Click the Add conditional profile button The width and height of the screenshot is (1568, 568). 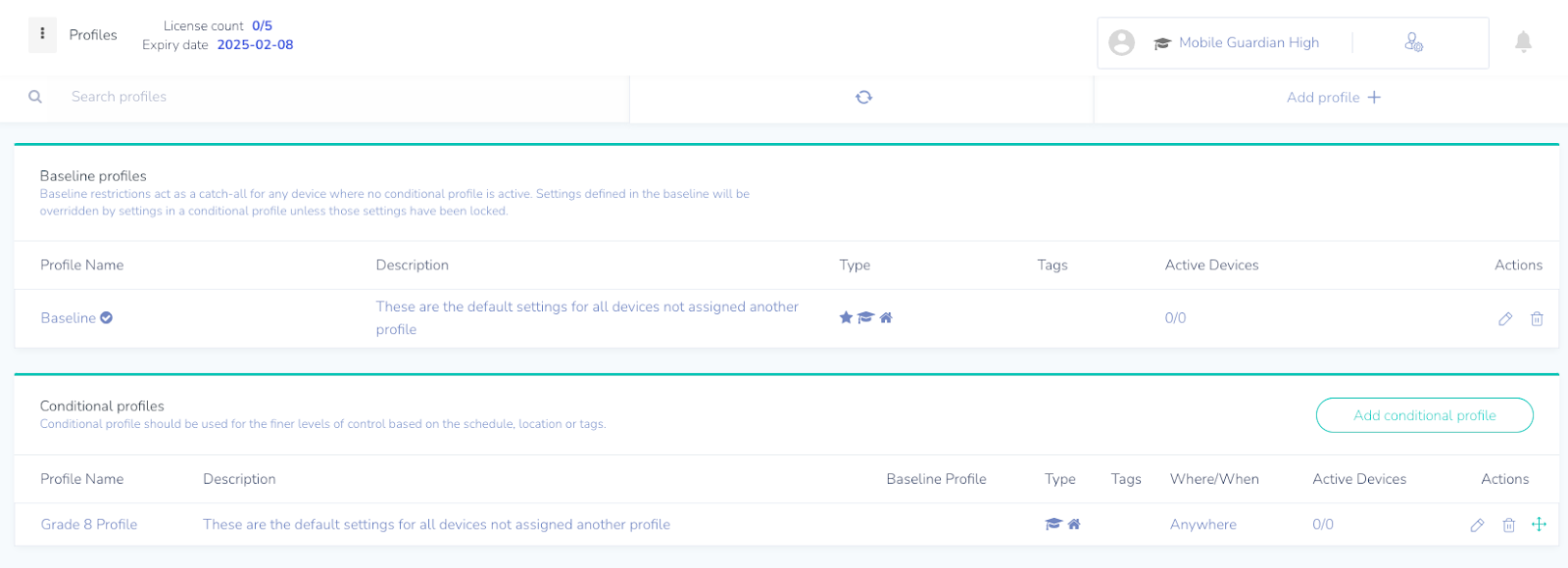(1424, 415)
